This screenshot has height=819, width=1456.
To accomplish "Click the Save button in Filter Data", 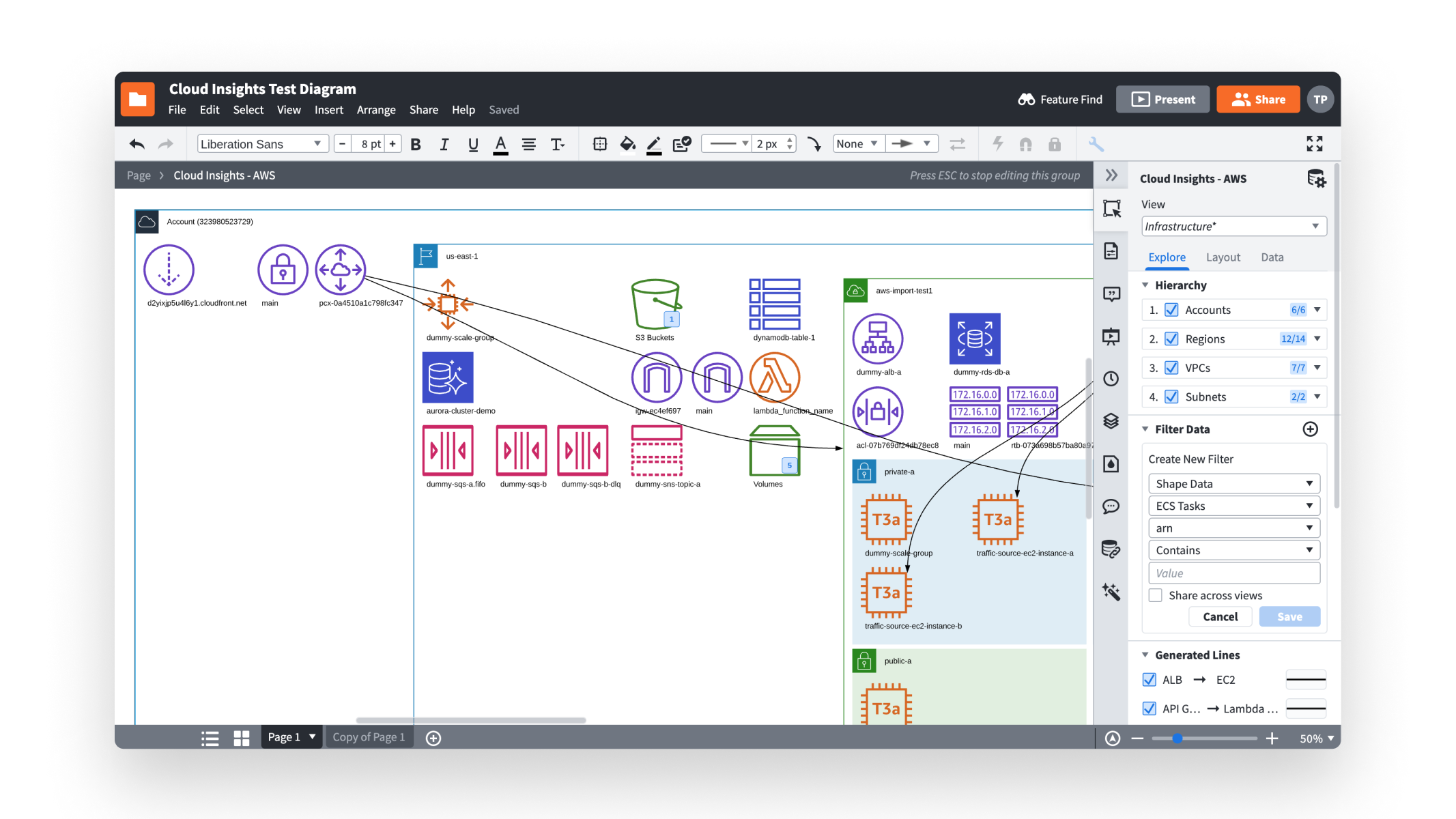I will coord(1289,616).
